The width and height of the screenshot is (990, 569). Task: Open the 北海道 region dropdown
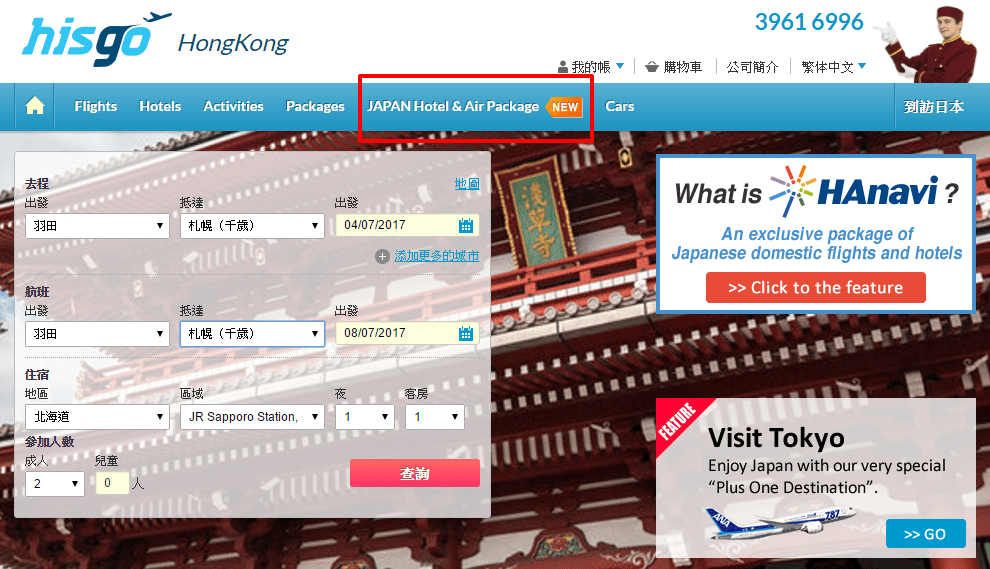pos(97,417)
